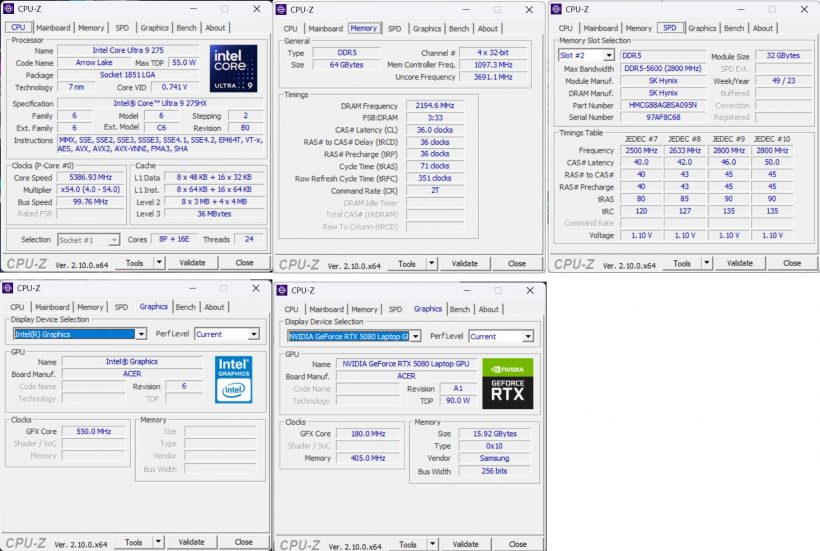Click Validate in the NVIDIA Graphics window

tap(465, 544)
